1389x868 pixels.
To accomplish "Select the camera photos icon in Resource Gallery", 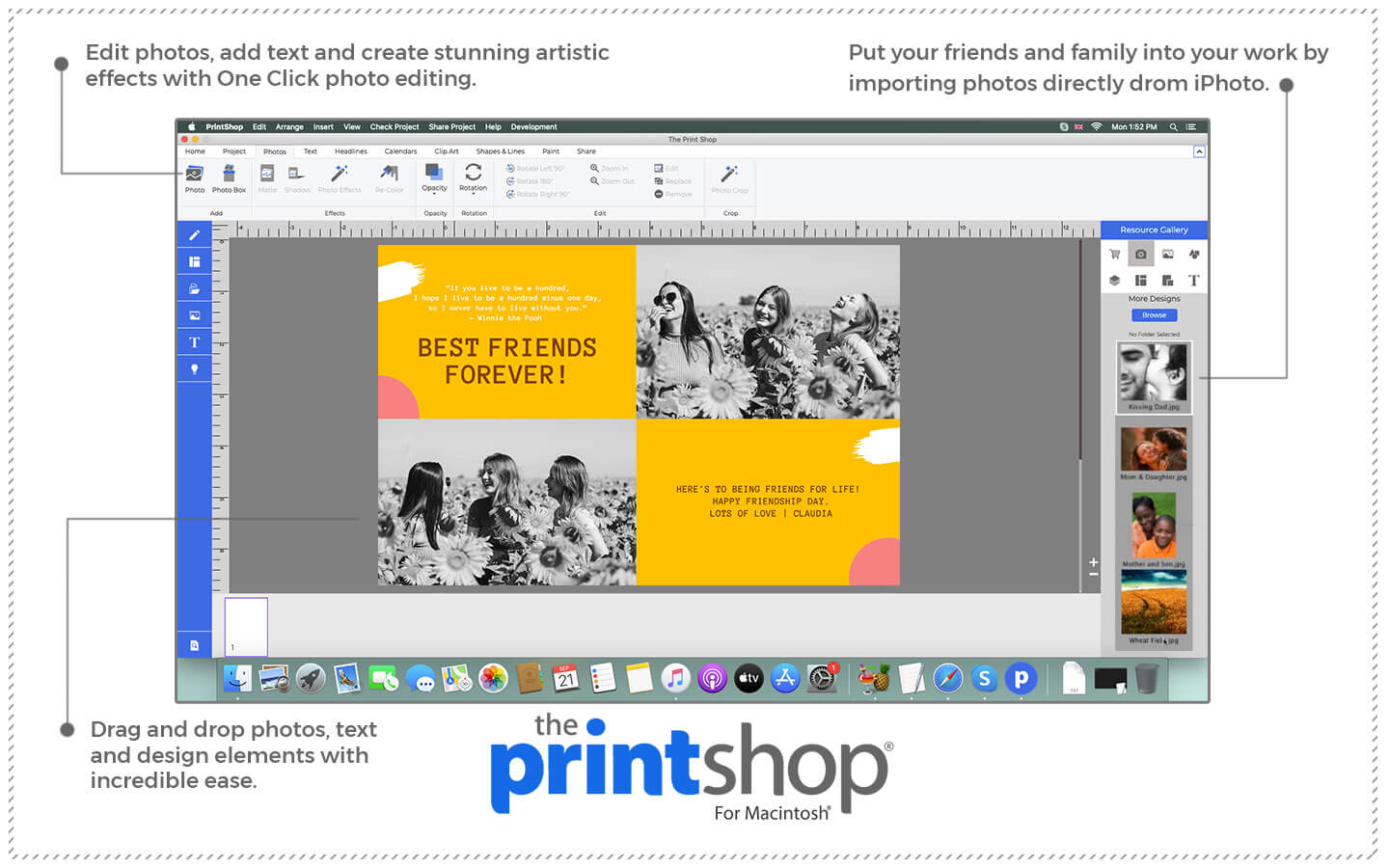I will point(1141,255).
